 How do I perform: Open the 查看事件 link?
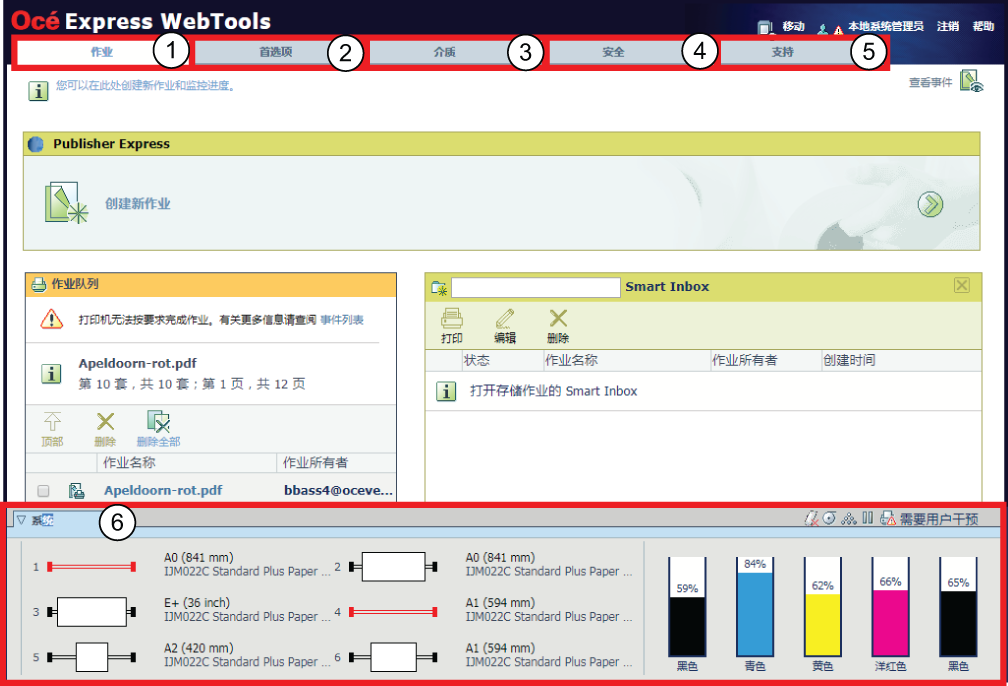pos(930,82)
